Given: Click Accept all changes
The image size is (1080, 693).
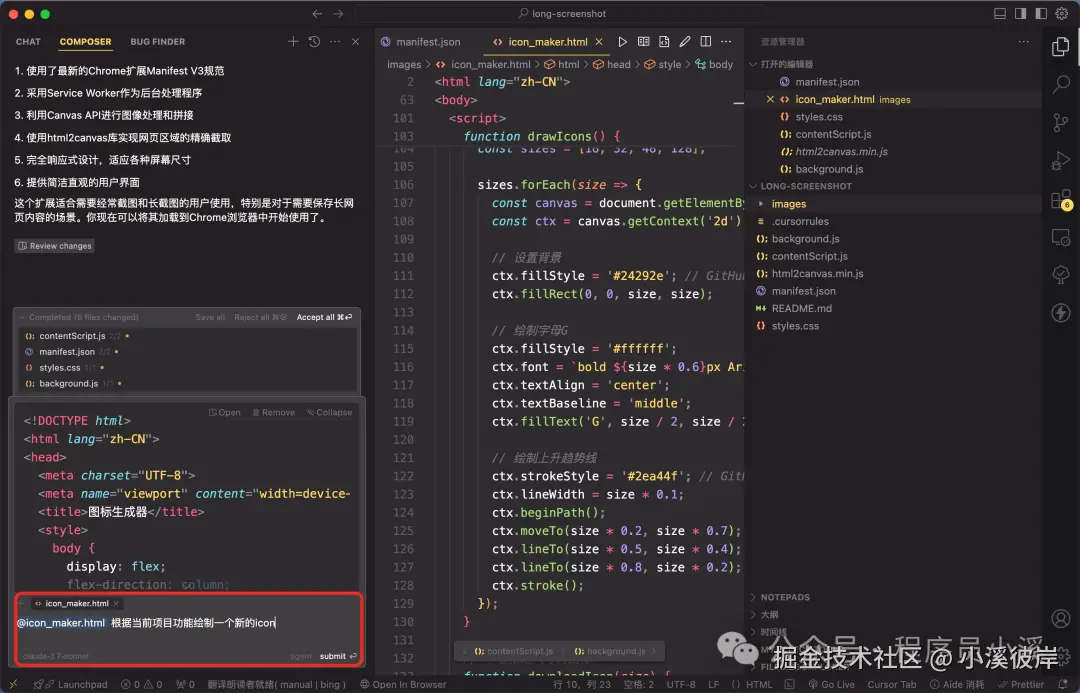Looking at the screenshot, I should coord(324,318).
